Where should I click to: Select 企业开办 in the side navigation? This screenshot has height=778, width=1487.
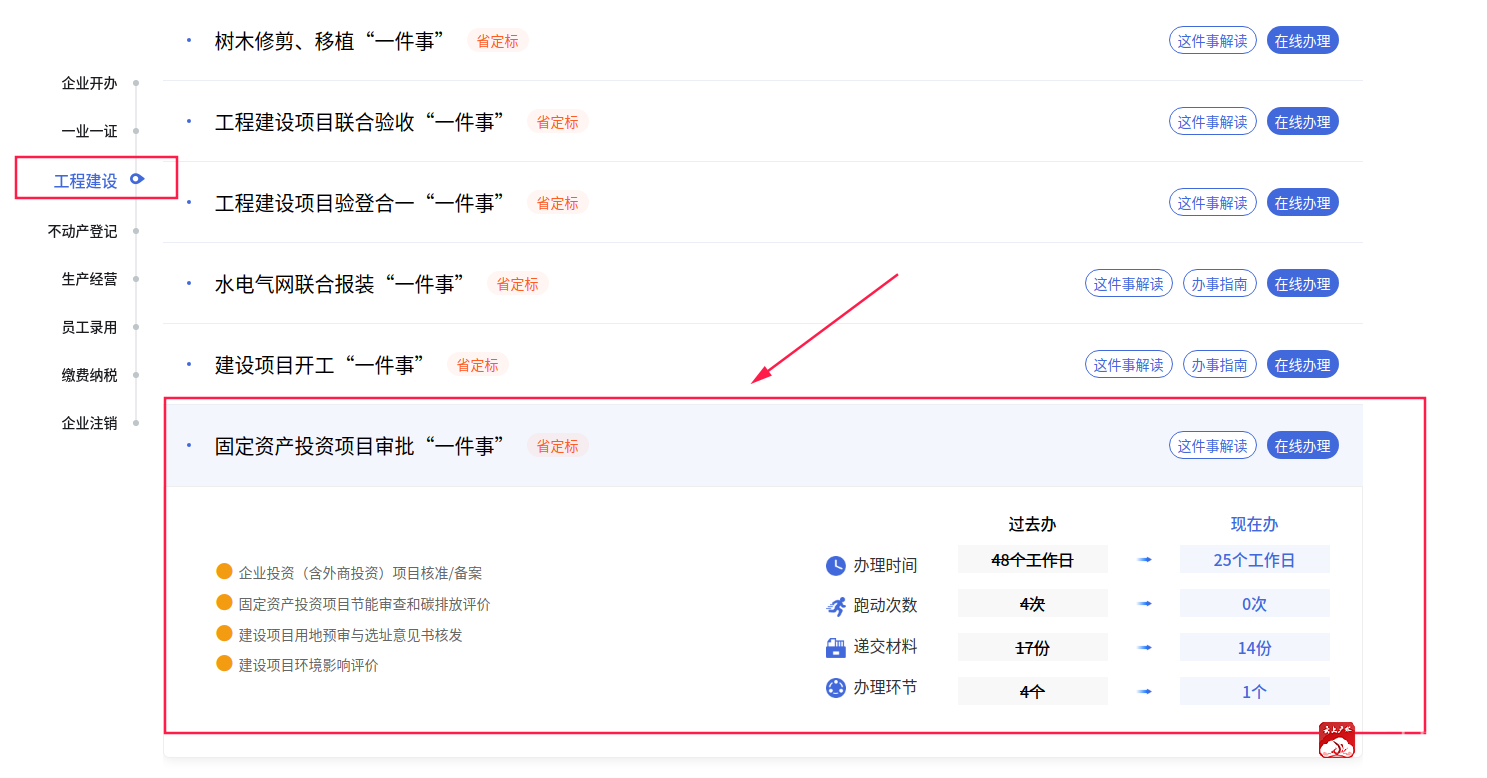tap(89, 83)
